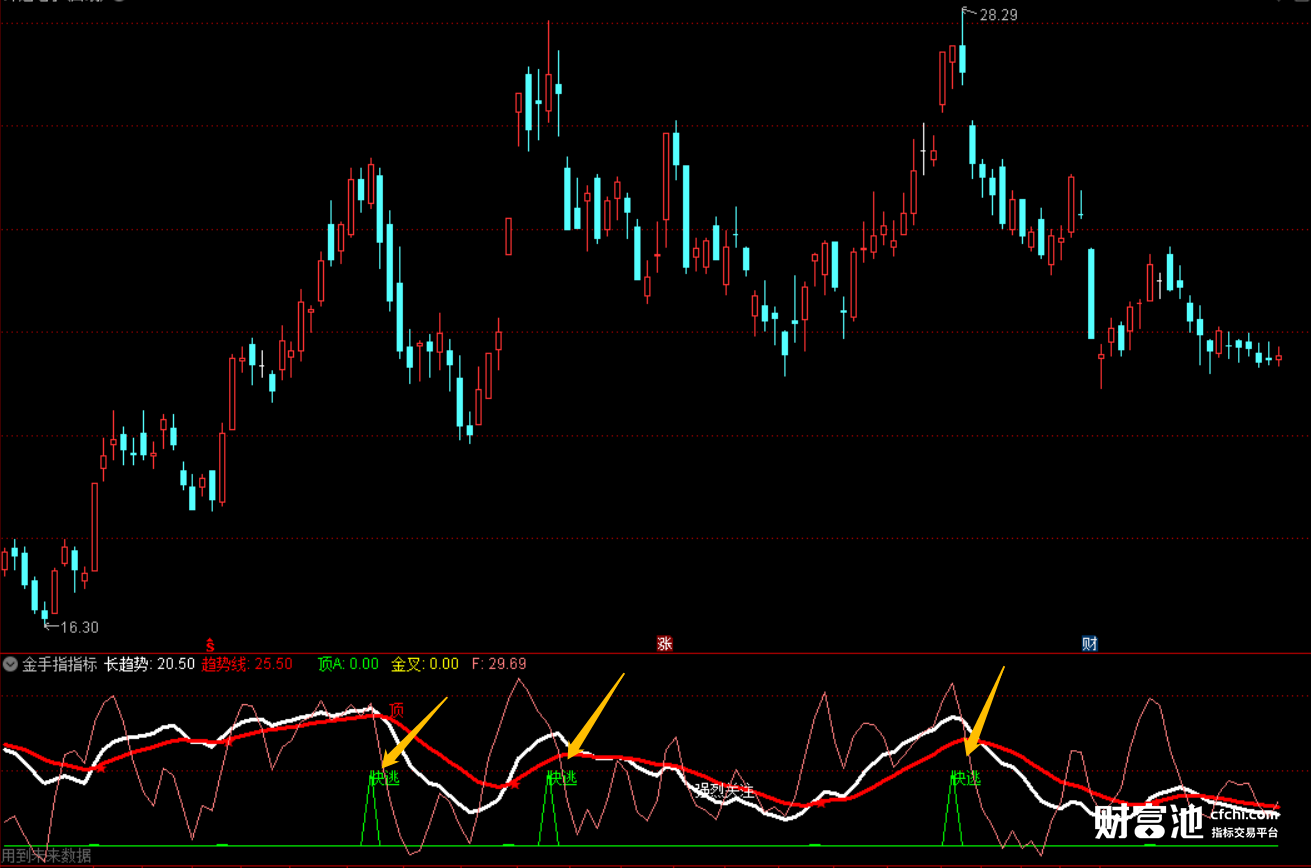
Task: Select the yellow 金叉: 0.00 label
Action: click(425, 664)
